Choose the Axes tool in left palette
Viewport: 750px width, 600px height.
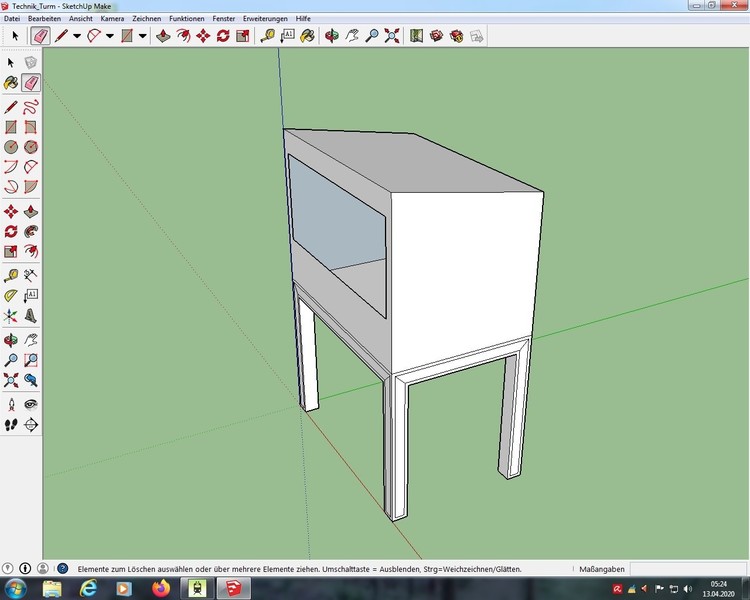click(x=11, y=316)
